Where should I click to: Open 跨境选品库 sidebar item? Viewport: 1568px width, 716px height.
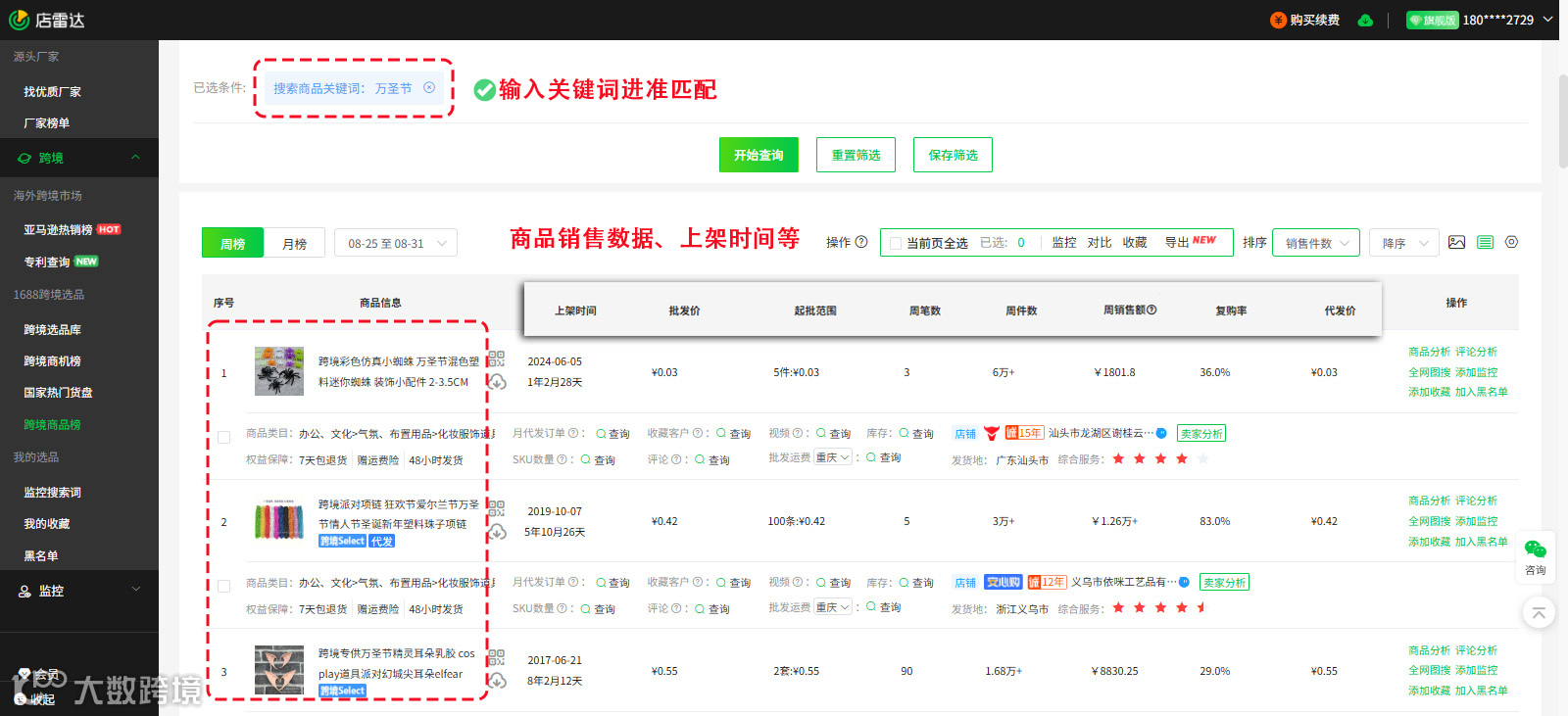pyautogui.click(x=53, y=329)
